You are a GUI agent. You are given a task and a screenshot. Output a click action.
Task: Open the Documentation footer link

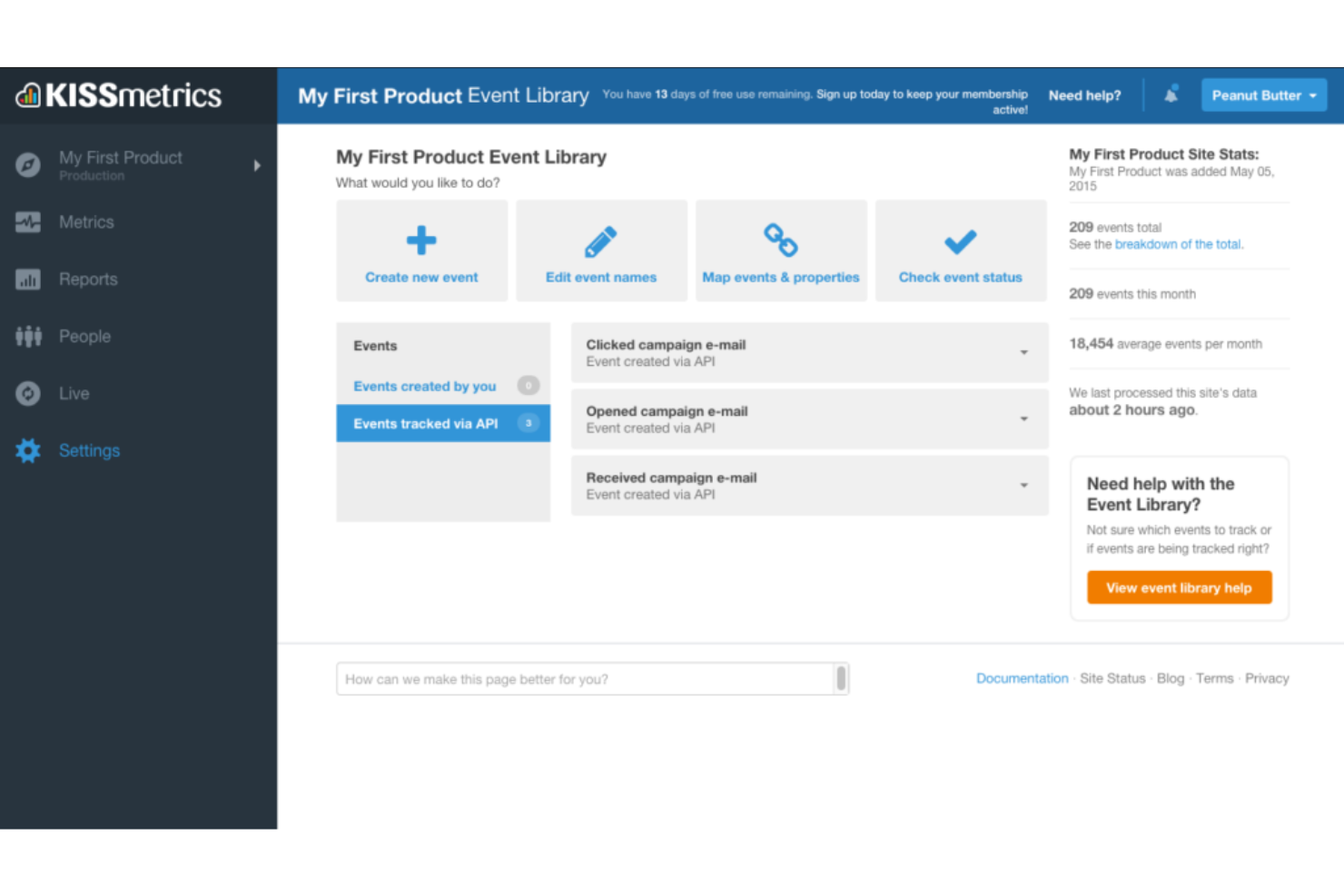pyautogui.click(x=1022, y=678)
